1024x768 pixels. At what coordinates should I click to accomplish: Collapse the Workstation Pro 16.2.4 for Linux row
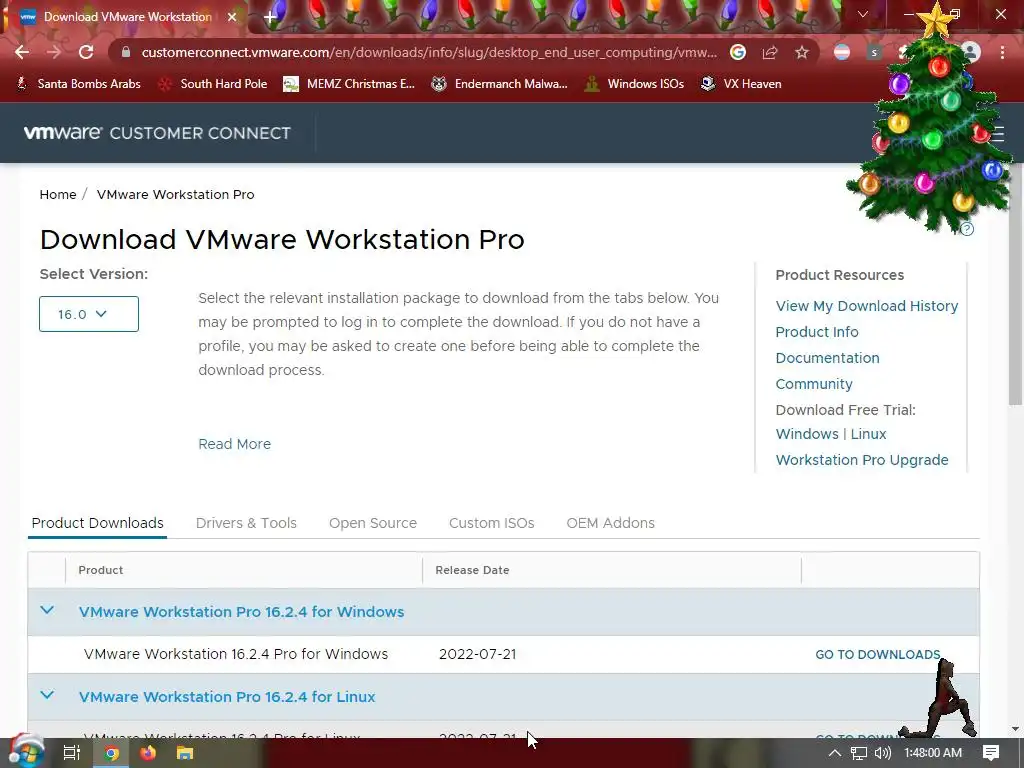pos(47,696)
